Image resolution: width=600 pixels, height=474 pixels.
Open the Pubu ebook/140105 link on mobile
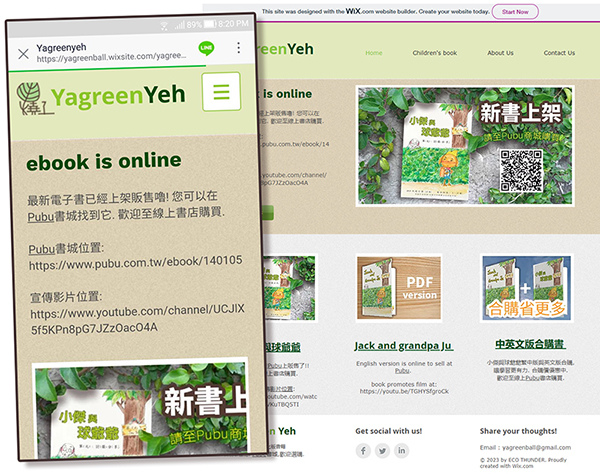135,263
